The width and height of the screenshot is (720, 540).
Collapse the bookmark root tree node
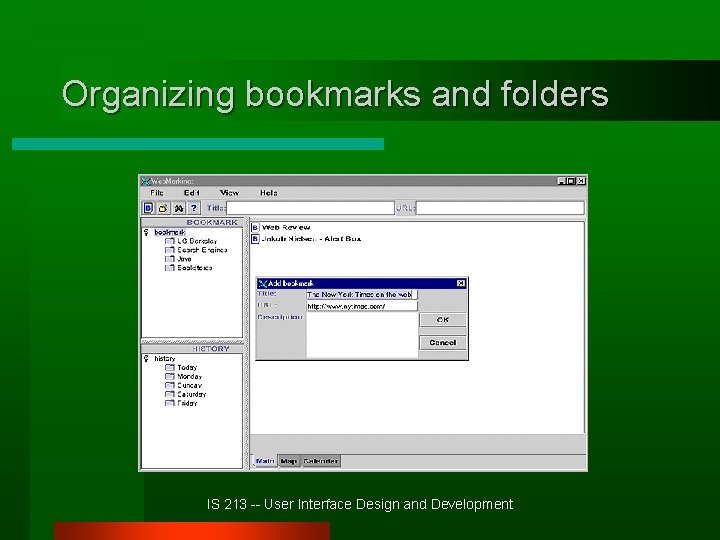pos(146,232)
